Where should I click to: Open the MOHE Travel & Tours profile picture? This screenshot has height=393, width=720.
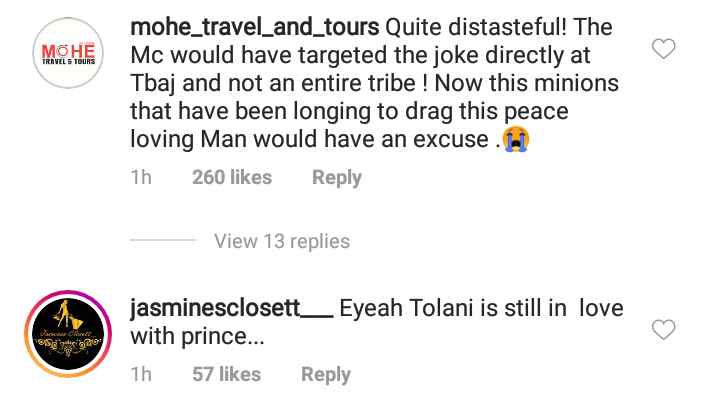coord(68,53)
